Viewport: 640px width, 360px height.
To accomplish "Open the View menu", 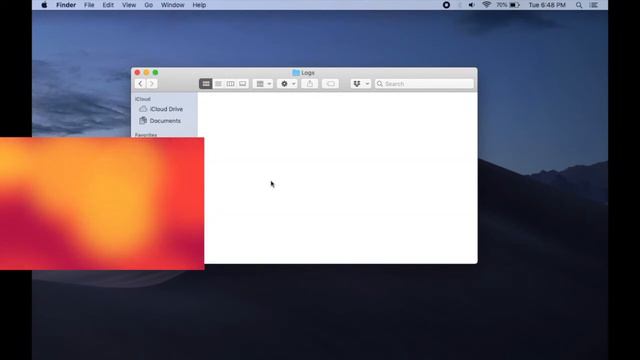I will 129,5.
